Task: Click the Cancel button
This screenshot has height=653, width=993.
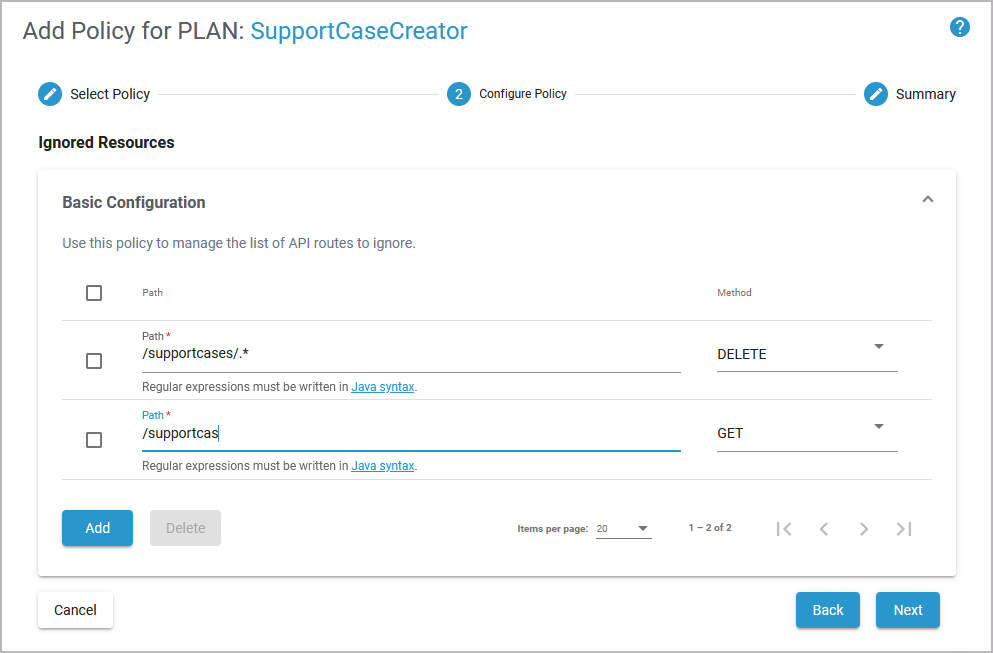Action: tap(75, 610)
